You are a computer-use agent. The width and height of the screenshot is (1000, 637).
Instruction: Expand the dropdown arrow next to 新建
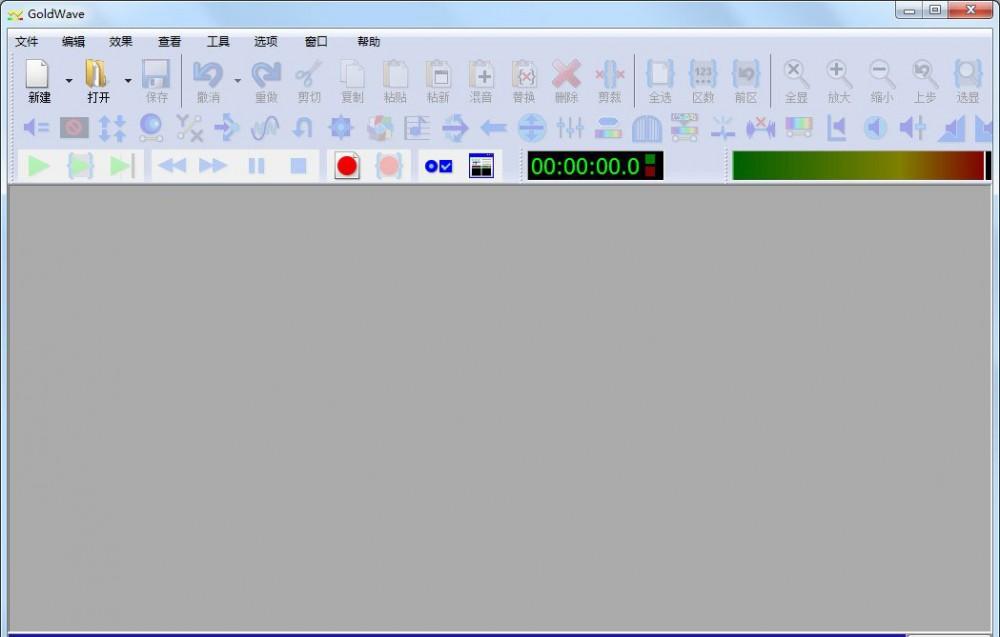[x=69, y=81]
